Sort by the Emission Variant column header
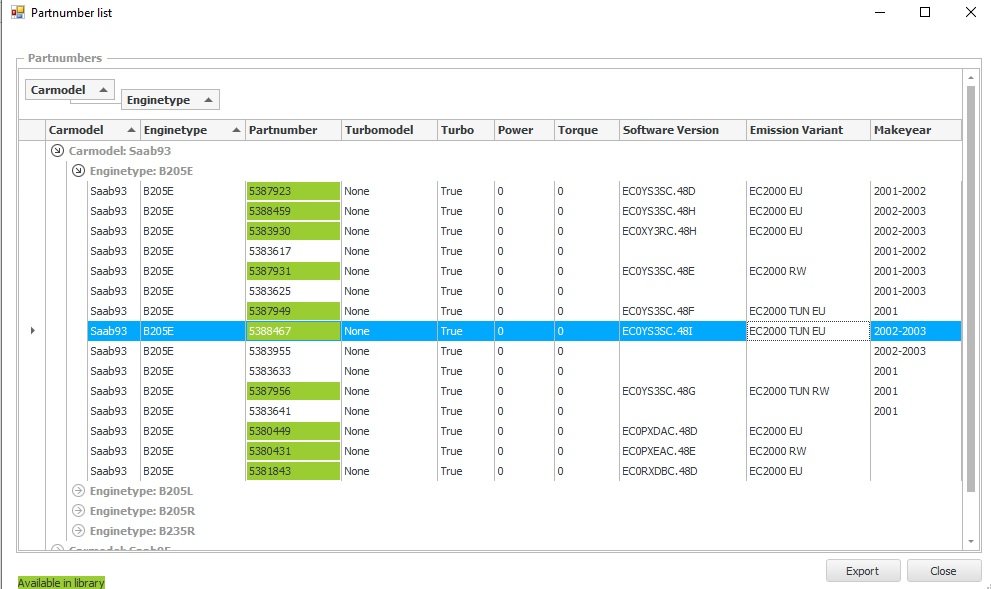This screenshot has height=589, width=991. click(x=808, y=130)
